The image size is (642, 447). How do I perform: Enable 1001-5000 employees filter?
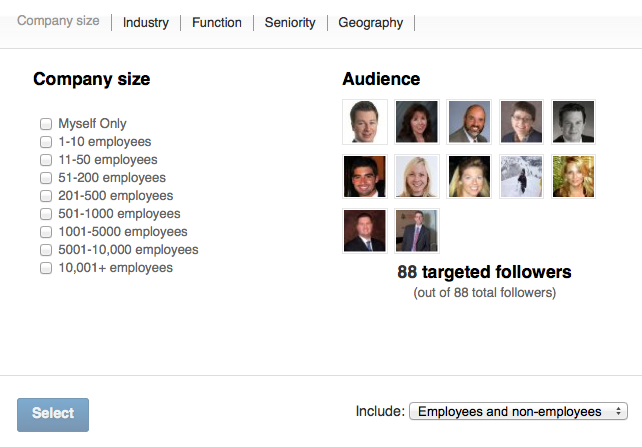point(46,232)
